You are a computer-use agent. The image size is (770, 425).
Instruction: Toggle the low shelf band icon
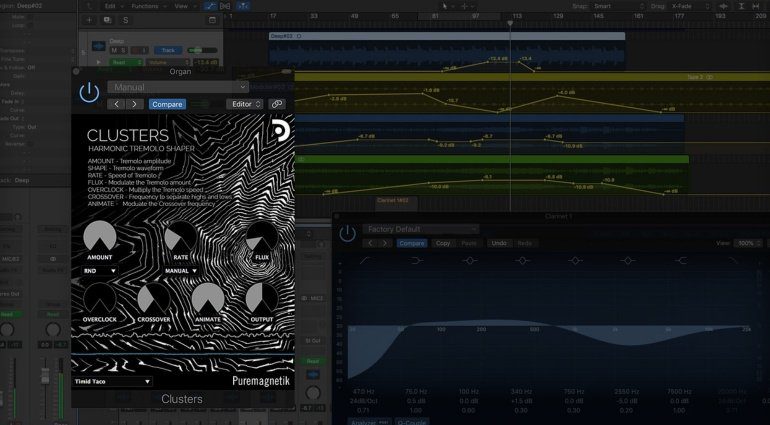417,260
